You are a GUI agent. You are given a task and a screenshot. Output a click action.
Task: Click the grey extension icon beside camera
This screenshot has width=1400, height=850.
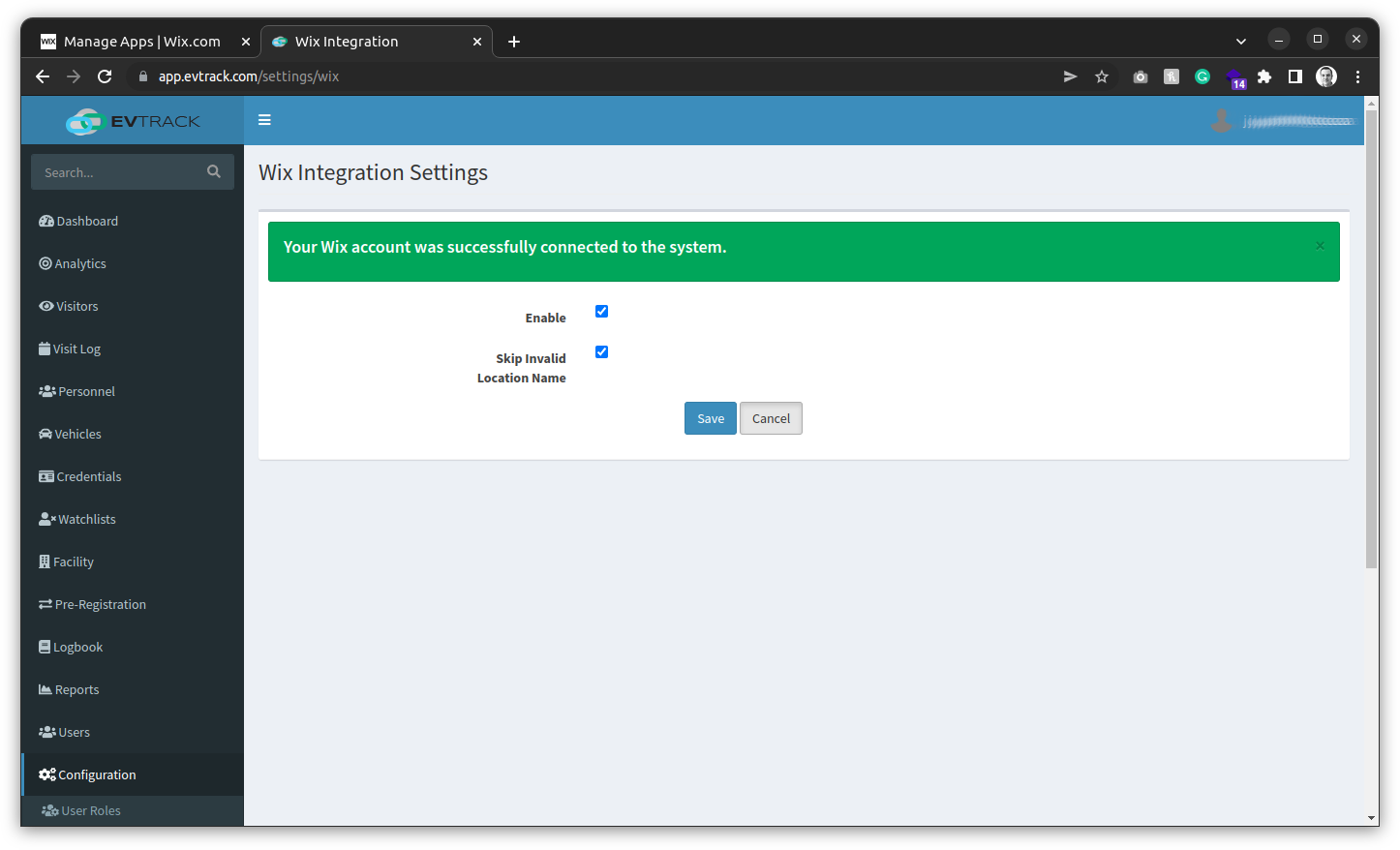[x=1172, y=76]
